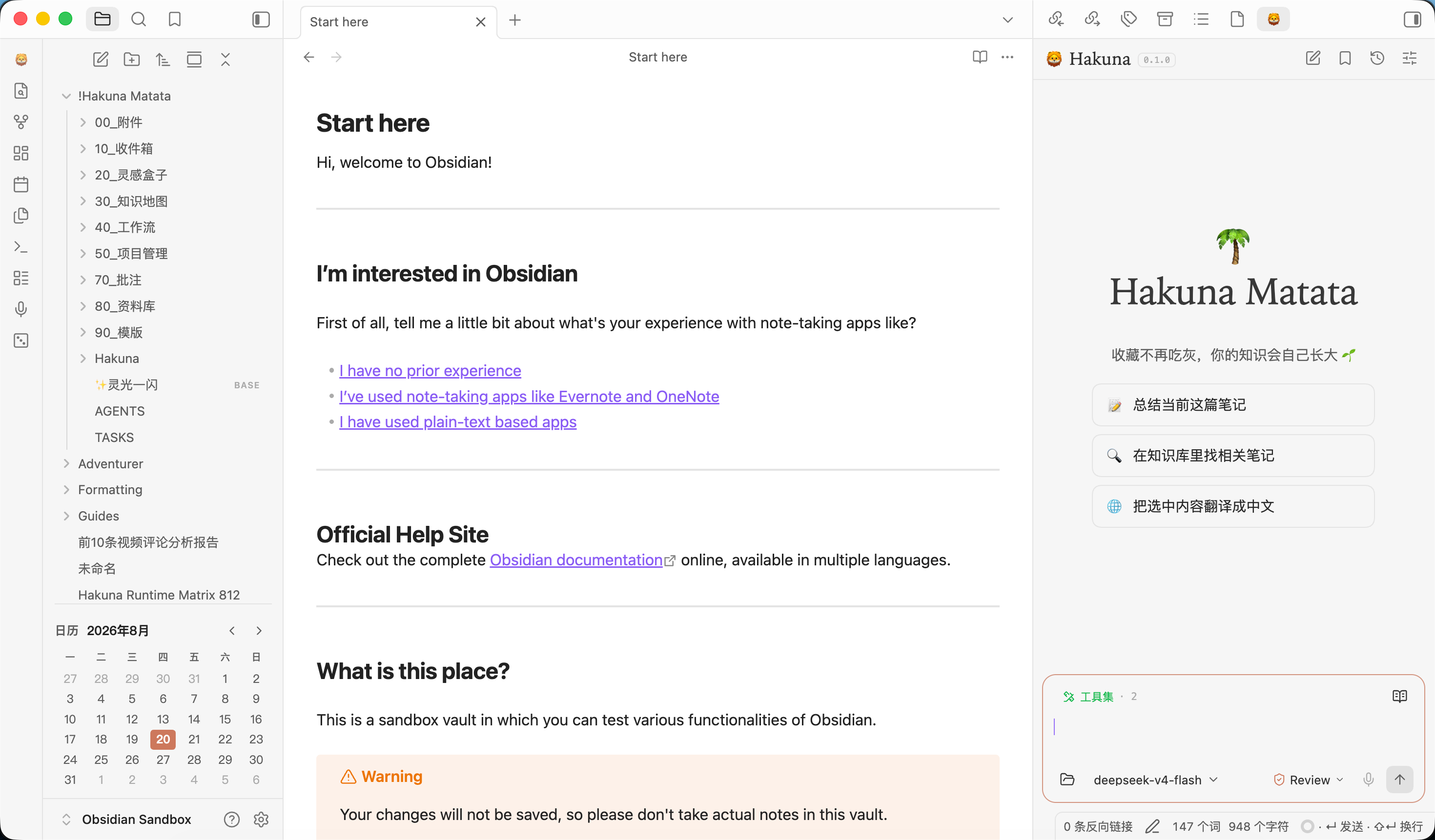Open Hakuna lion ribbon icon
This screenshot has width=1435, height=840.
coord(21,59)
